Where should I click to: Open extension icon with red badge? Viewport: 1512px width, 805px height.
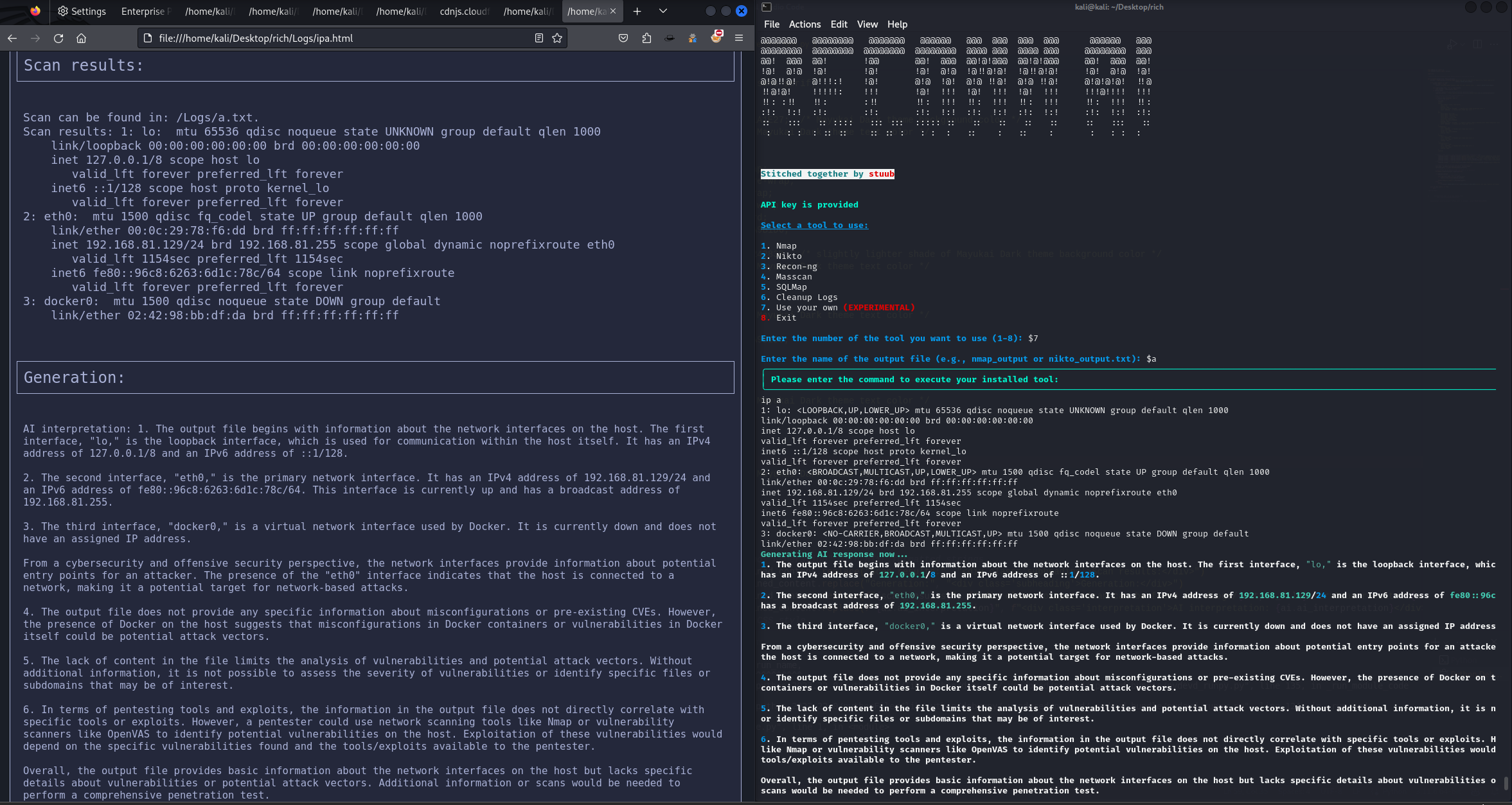pyautogui.click(x=716, y=37)
